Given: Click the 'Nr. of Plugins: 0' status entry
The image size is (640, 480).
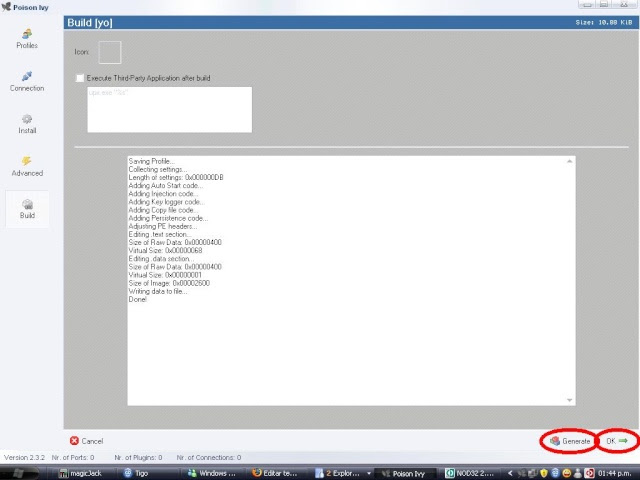Looking at the screenshot, I should pos(138,458).
